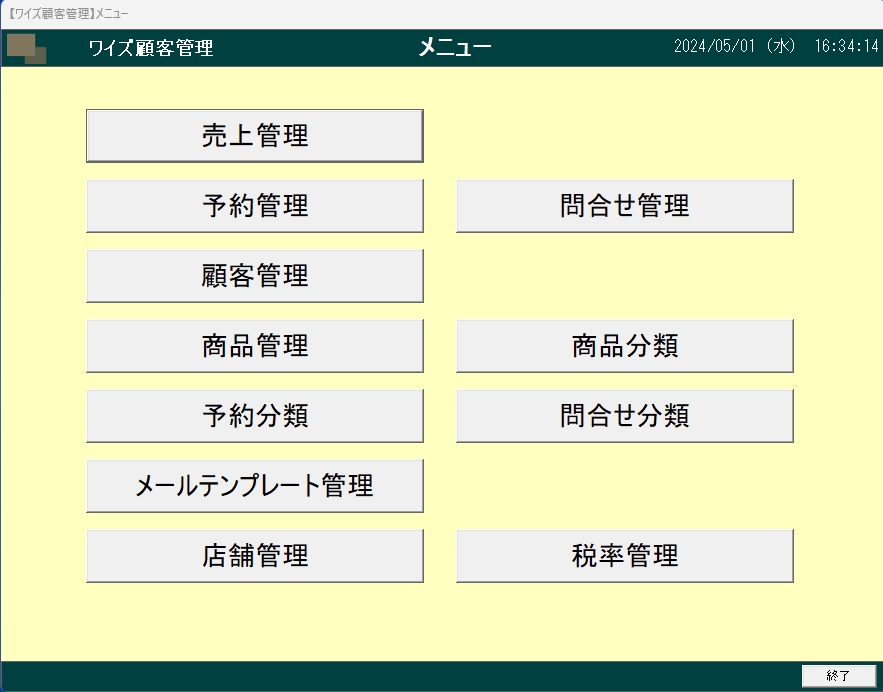Click the app logo icon in header
883x692 pixels.
tap(27, 48)
